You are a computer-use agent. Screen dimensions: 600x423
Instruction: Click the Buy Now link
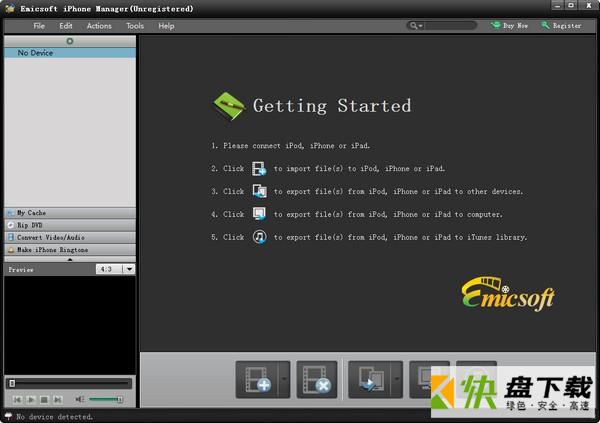[510, 26]
